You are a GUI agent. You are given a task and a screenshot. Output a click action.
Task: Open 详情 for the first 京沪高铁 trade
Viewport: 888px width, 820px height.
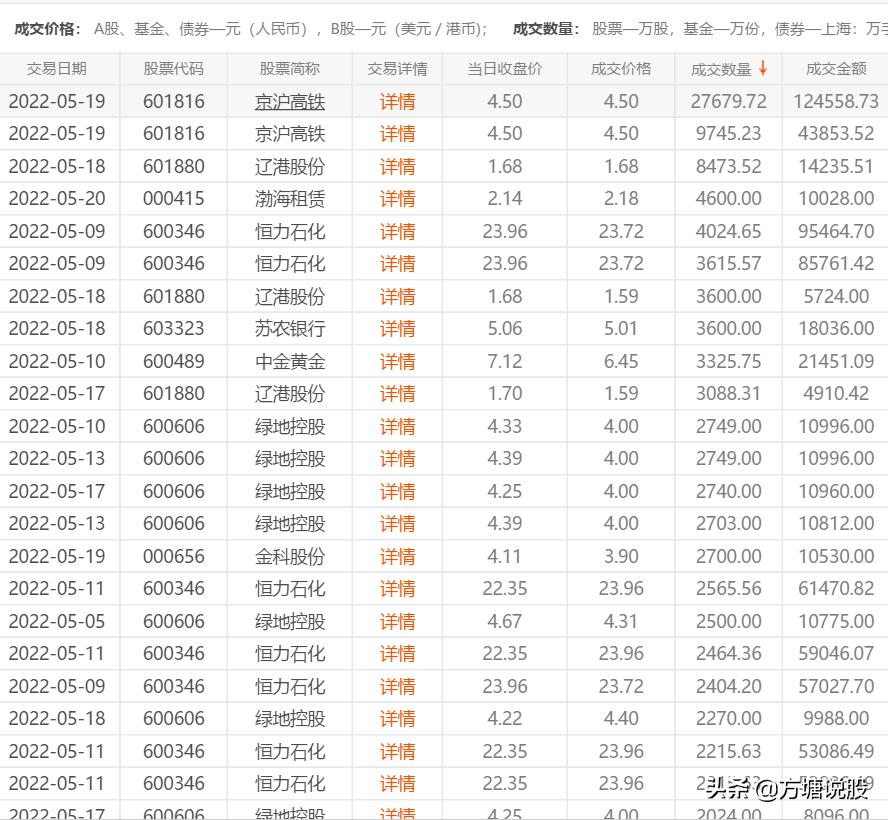point(397,101)
